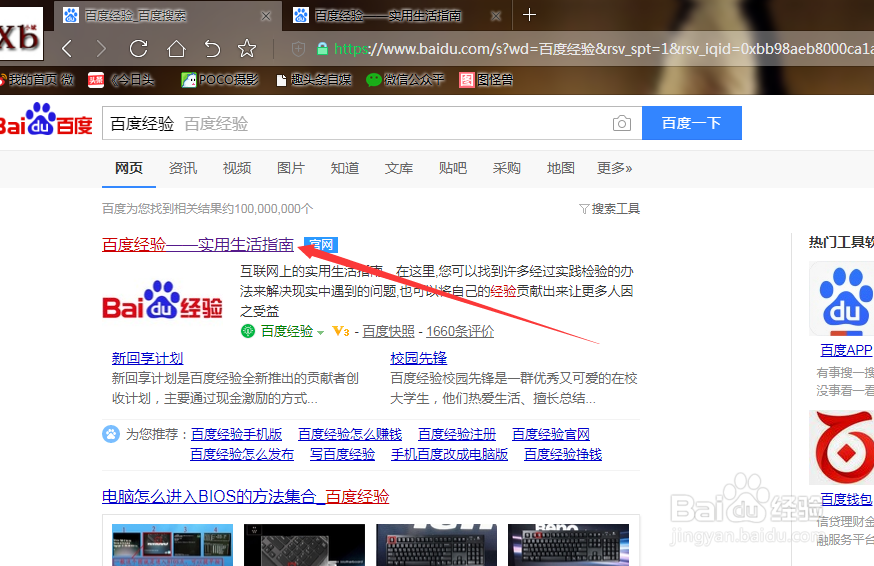
Task: Close the 百度经验——实用生活指南 tab
Action: (x=496, y=16)
